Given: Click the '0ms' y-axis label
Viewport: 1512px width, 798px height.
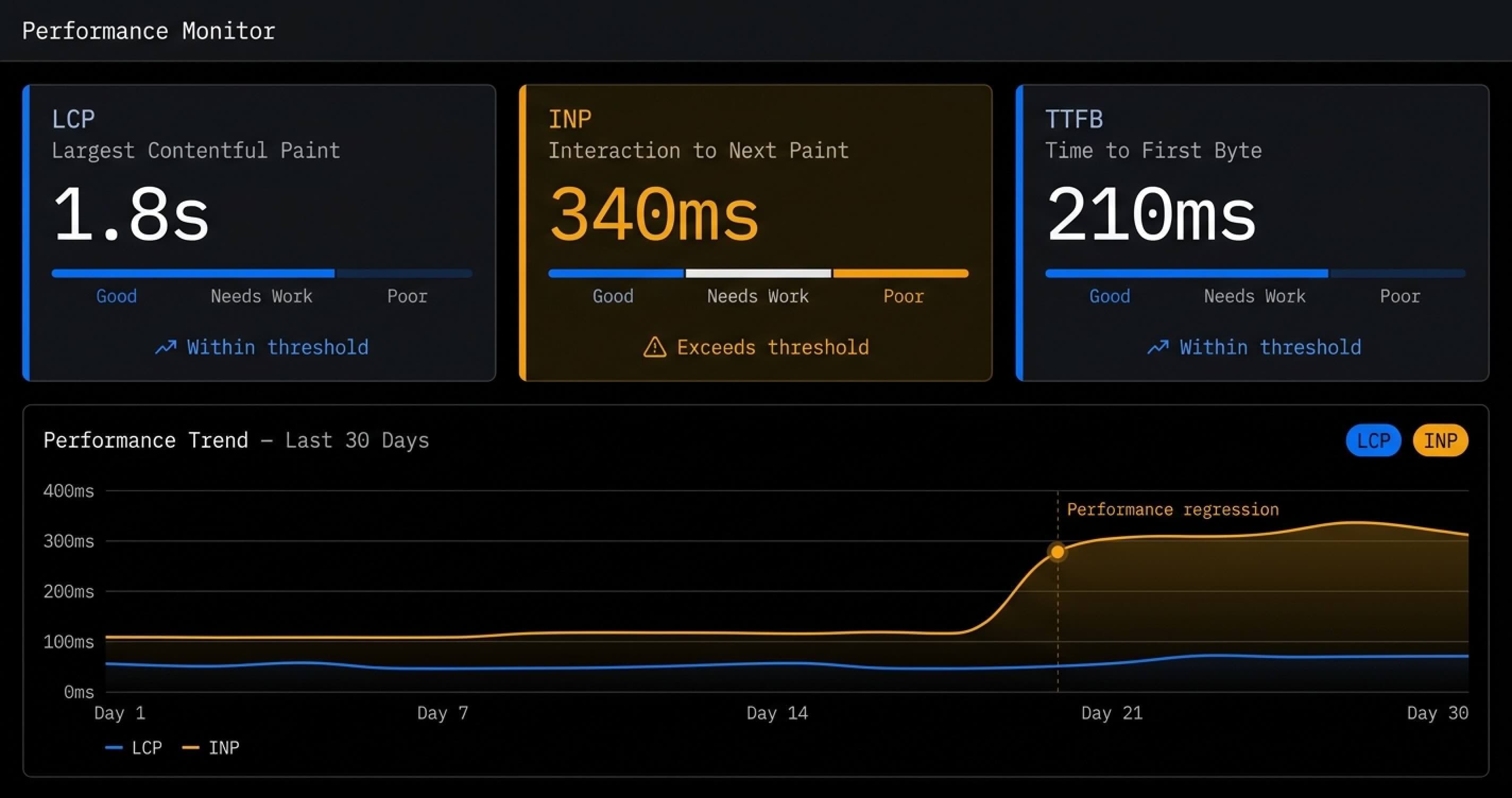Looking at the screenshot, I should [79, 692].
